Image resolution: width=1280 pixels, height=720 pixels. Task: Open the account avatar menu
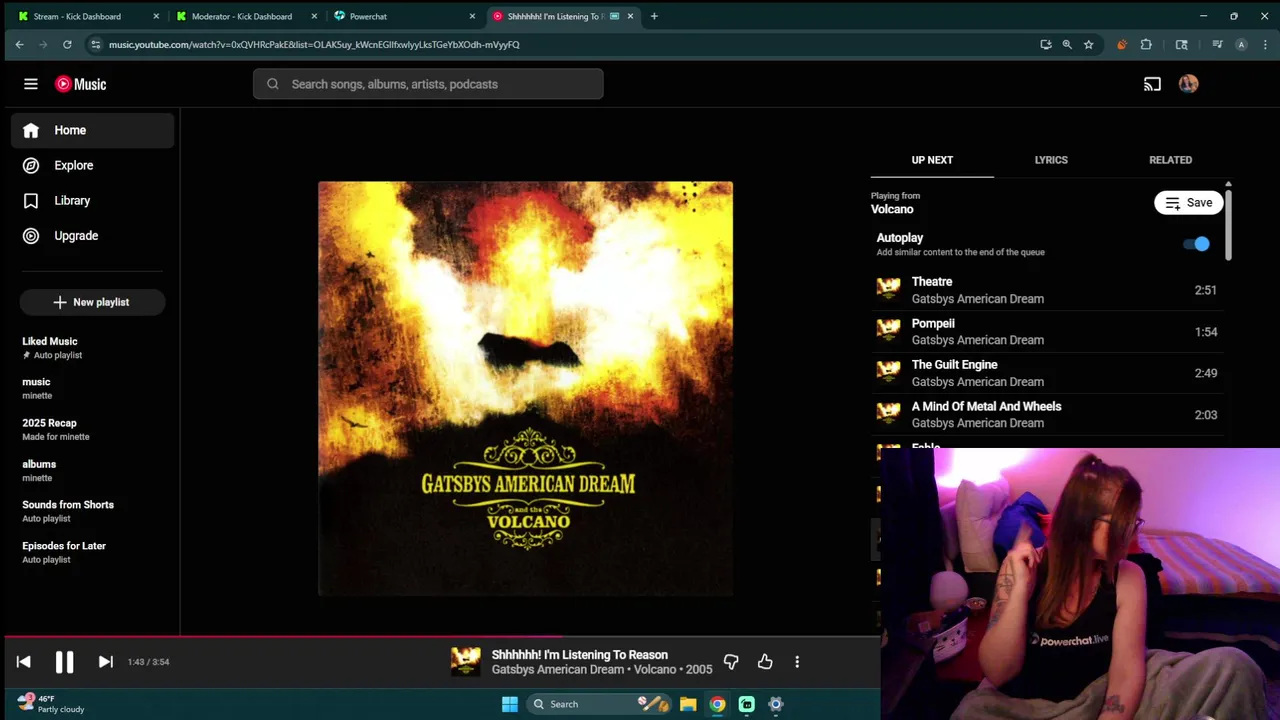[1188, 84]
